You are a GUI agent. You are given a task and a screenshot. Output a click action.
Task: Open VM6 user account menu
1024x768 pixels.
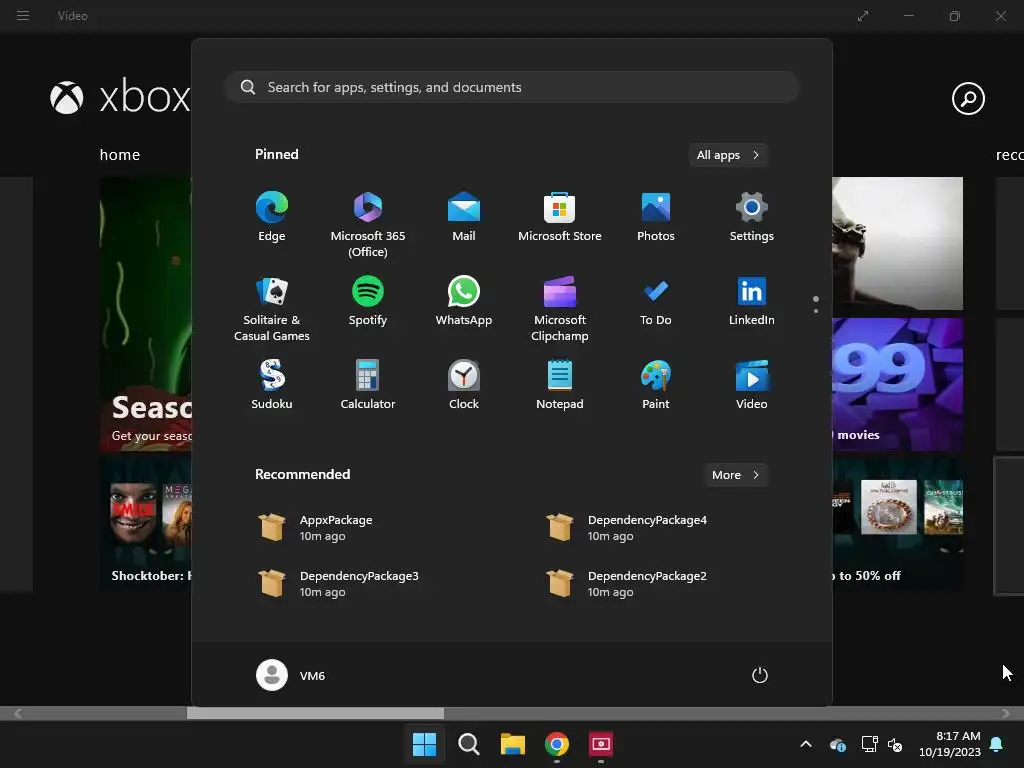point(291,675)
